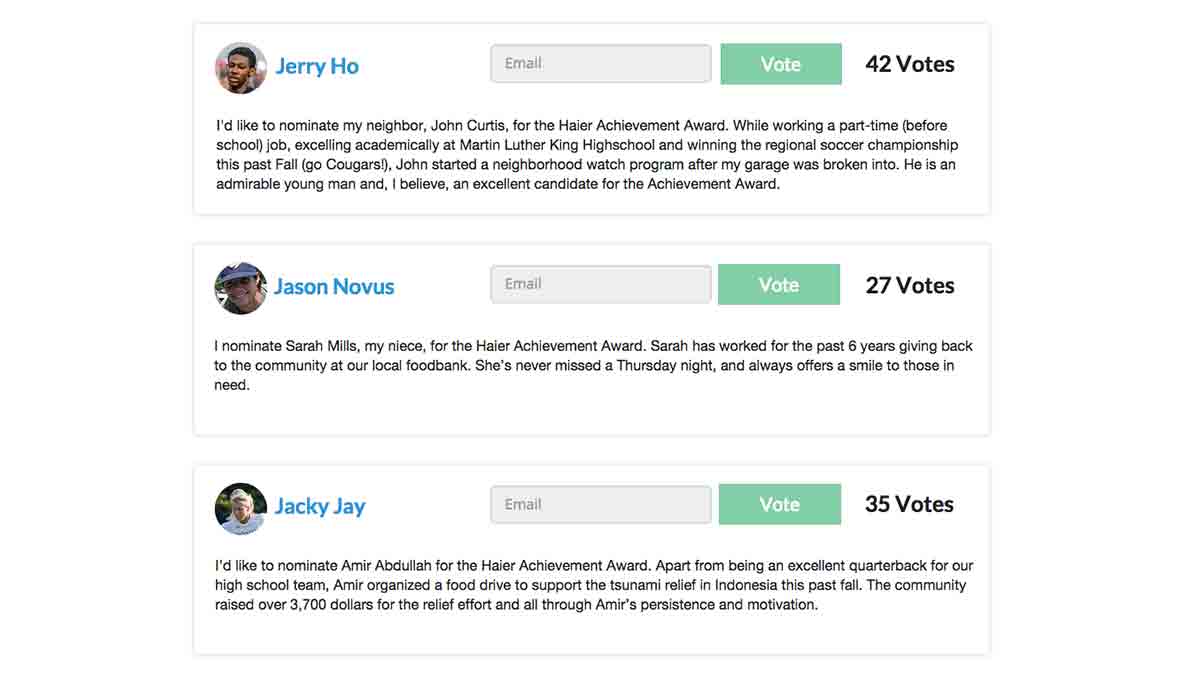Click the 42 Votes count

tap(910, 64)
